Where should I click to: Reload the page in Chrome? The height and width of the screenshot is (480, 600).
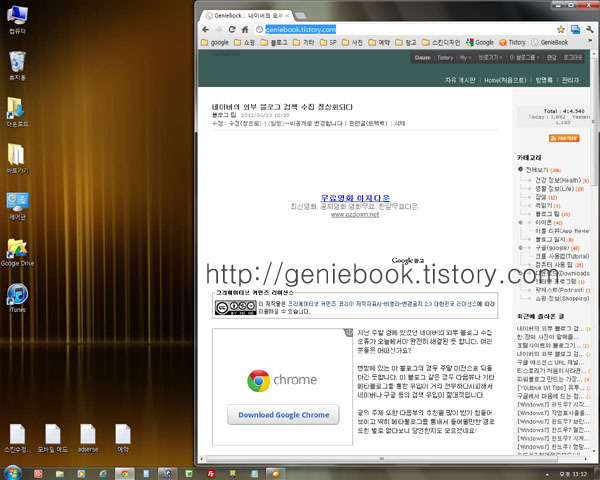pyautogui.click(x=232, y=29)
